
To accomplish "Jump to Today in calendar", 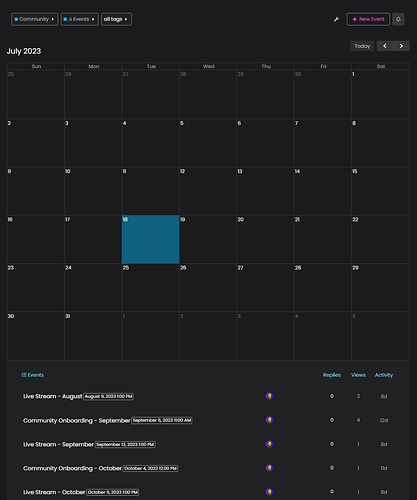I will (x=362, y=46).
